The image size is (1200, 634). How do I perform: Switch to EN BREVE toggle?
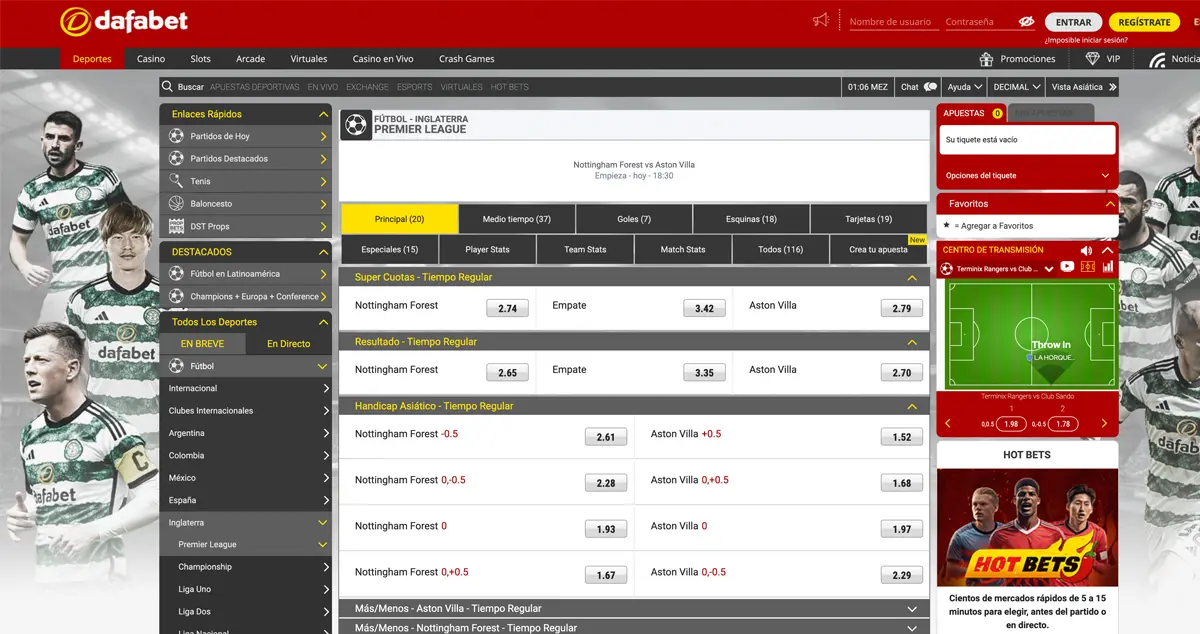(x=202, y=344)
